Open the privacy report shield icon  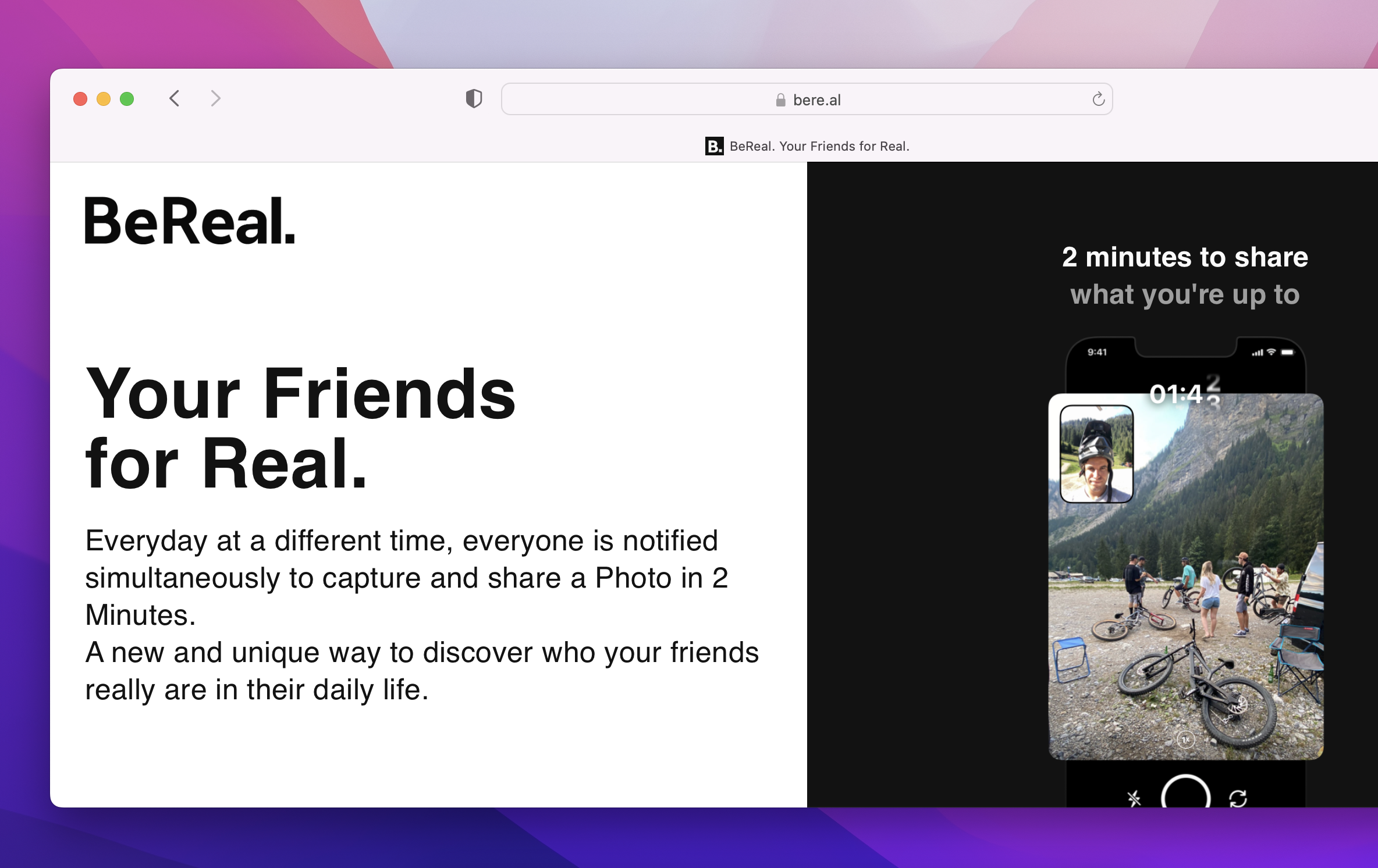pyautogui.click(x=474, y=99)
